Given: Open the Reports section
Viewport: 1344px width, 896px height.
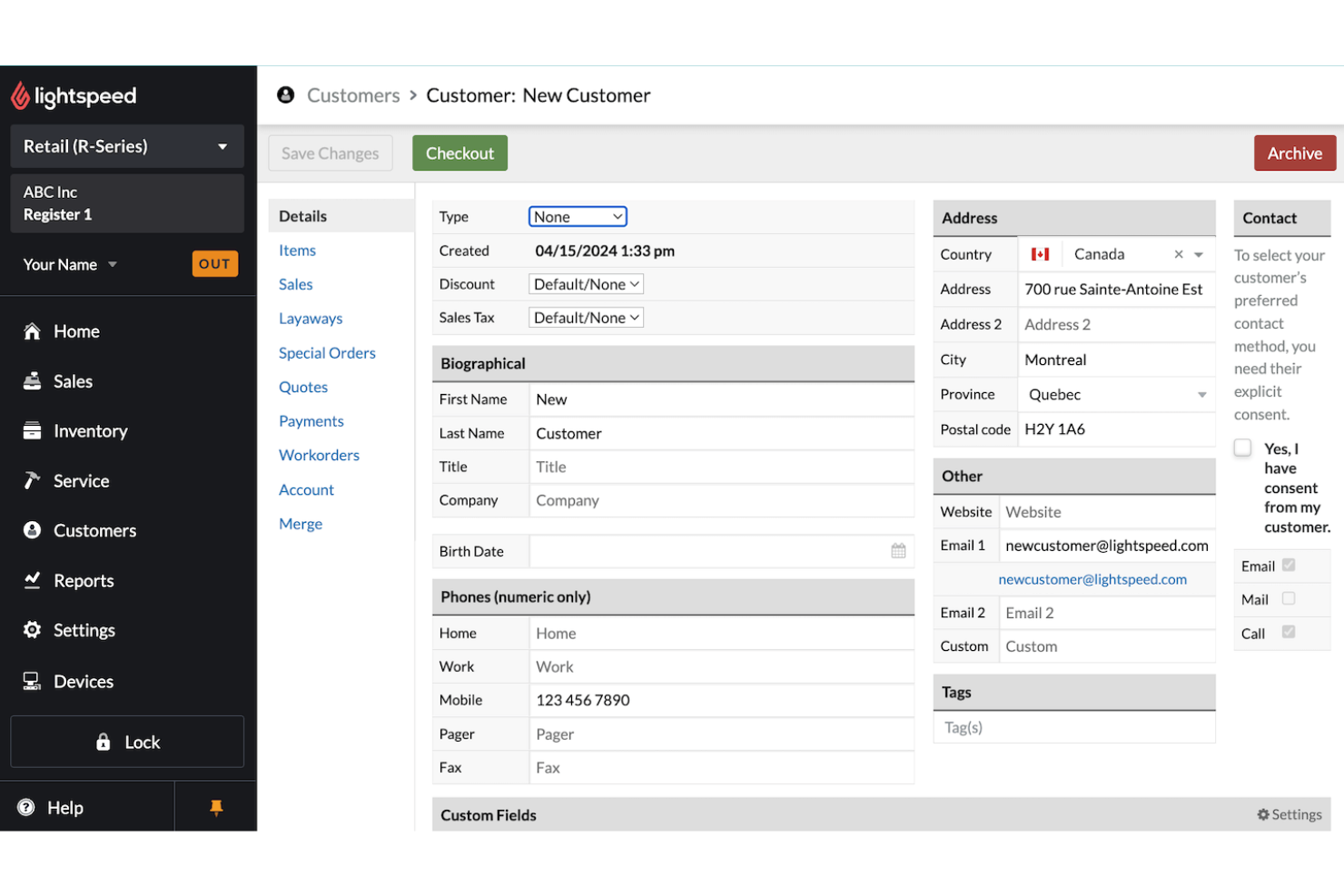Looking at the screenshot, I should click(34, 580).
